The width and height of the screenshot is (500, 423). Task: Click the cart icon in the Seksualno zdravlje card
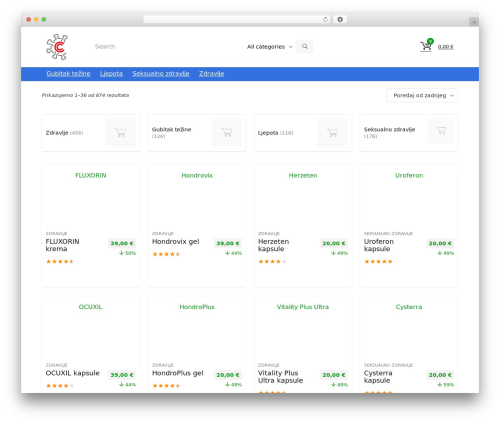pyautogui.click(x=441, y=131)
